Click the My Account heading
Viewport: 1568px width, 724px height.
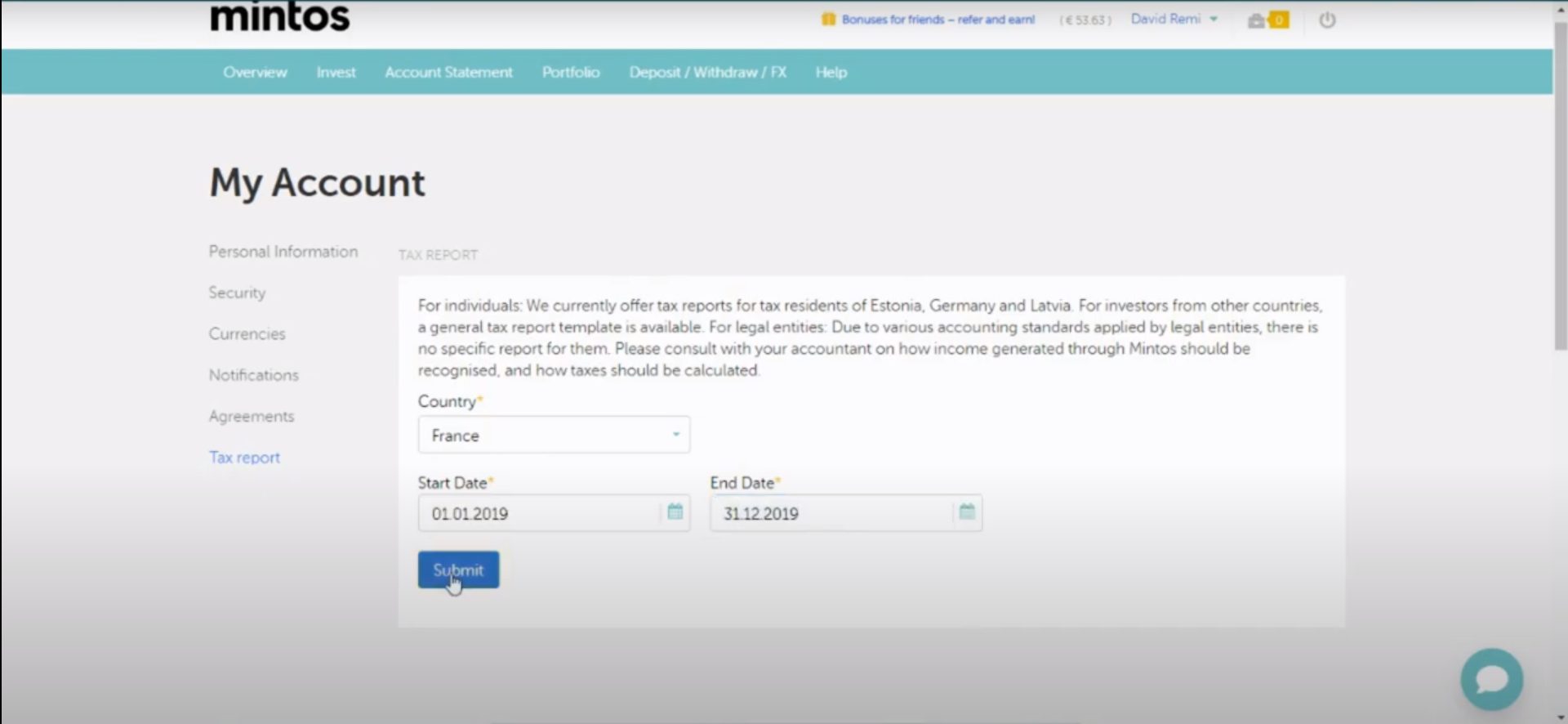click(x=317, y=182)
